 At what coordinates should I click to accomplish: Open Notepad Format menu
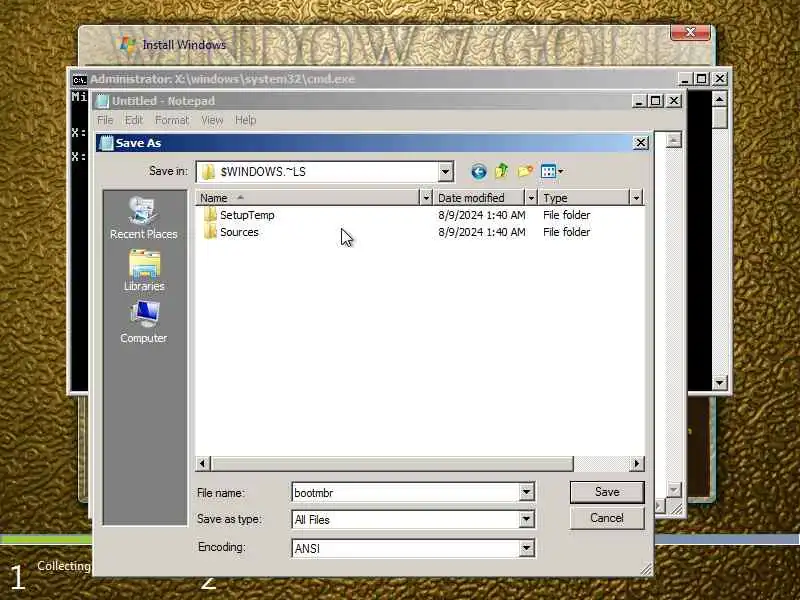pos(171,120)
